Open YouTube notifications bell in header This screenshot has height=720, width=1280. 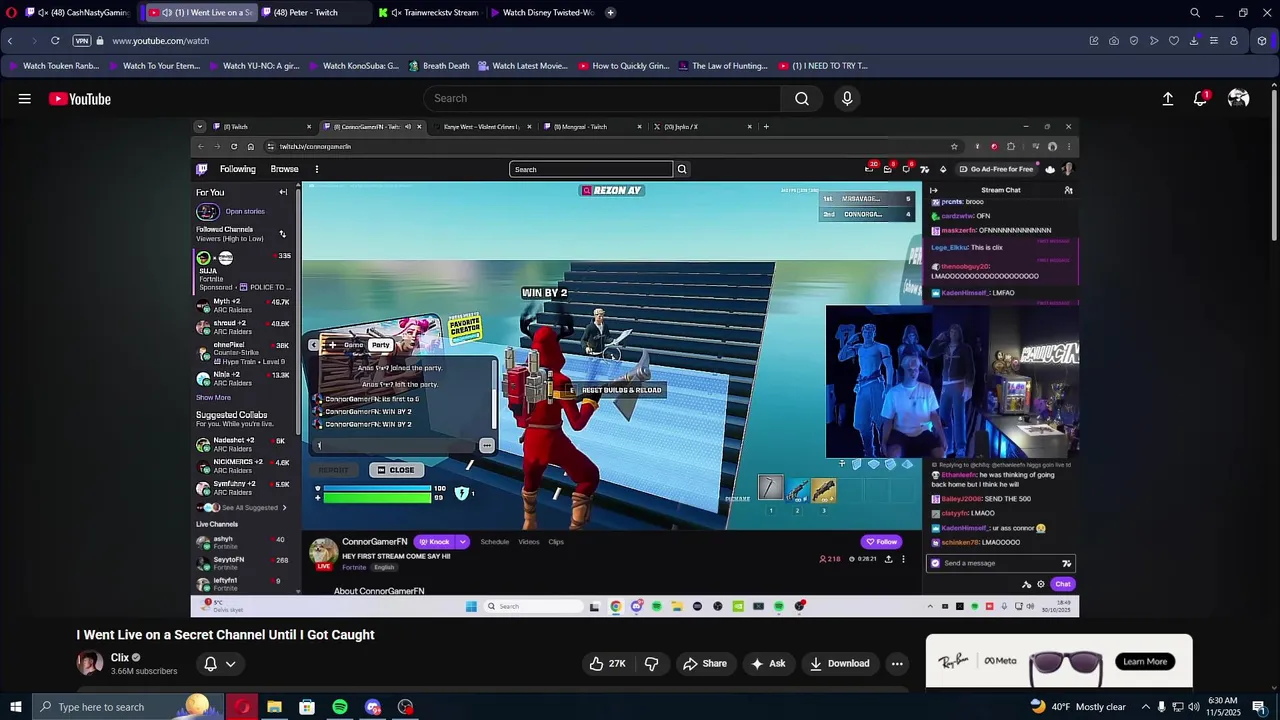click(1200, 99)
